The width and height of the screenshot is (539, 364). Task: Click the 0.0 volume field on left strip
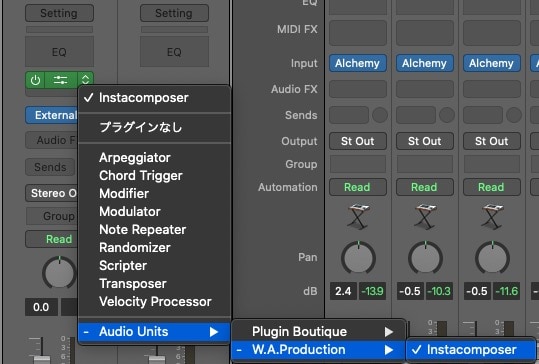tap(41, 307)
